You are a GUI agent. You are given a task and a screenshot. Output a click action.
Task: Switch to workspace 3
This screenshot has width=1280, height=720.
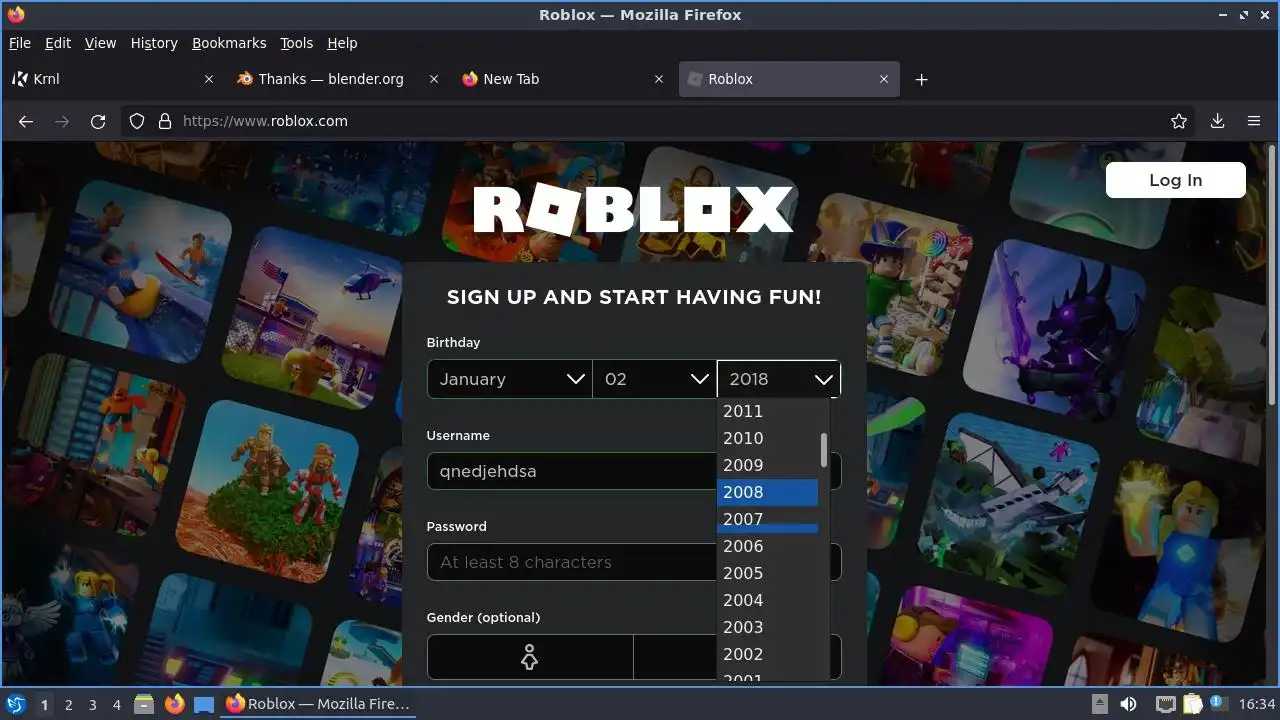point(92,705)
